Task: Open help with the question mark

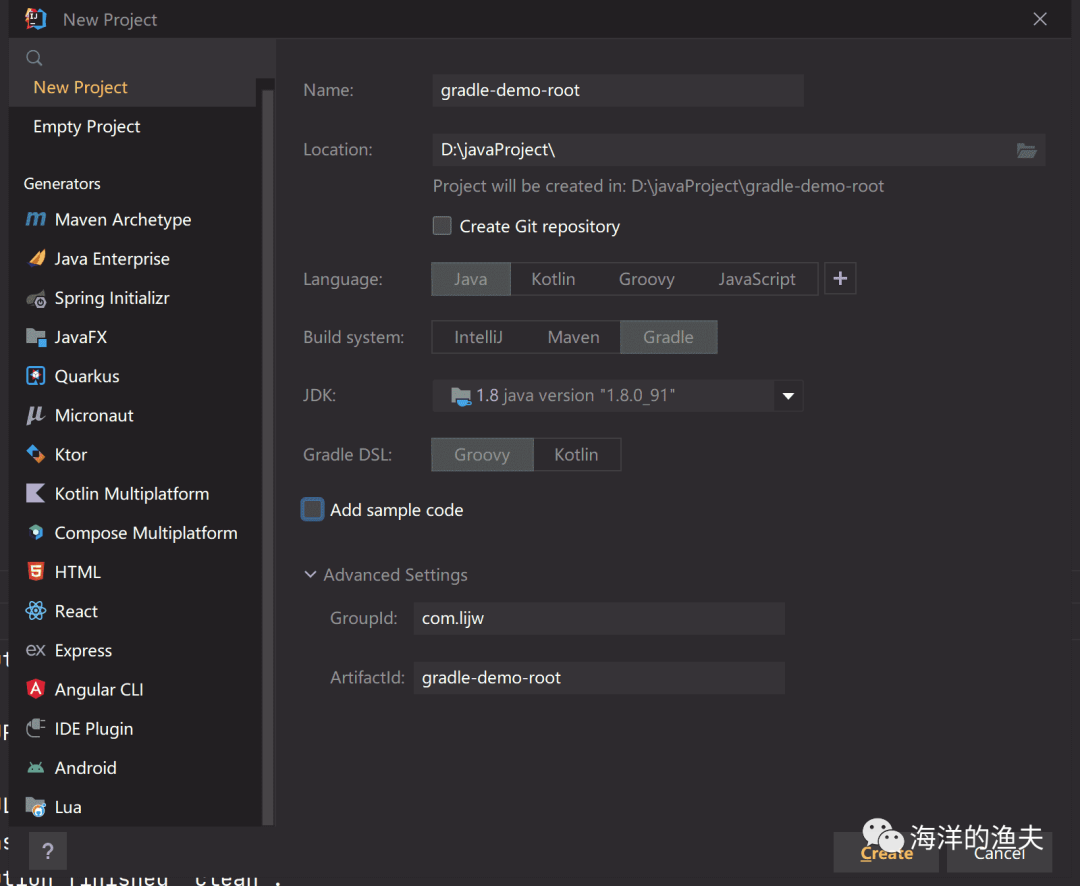Action: (x=48, y=852)
